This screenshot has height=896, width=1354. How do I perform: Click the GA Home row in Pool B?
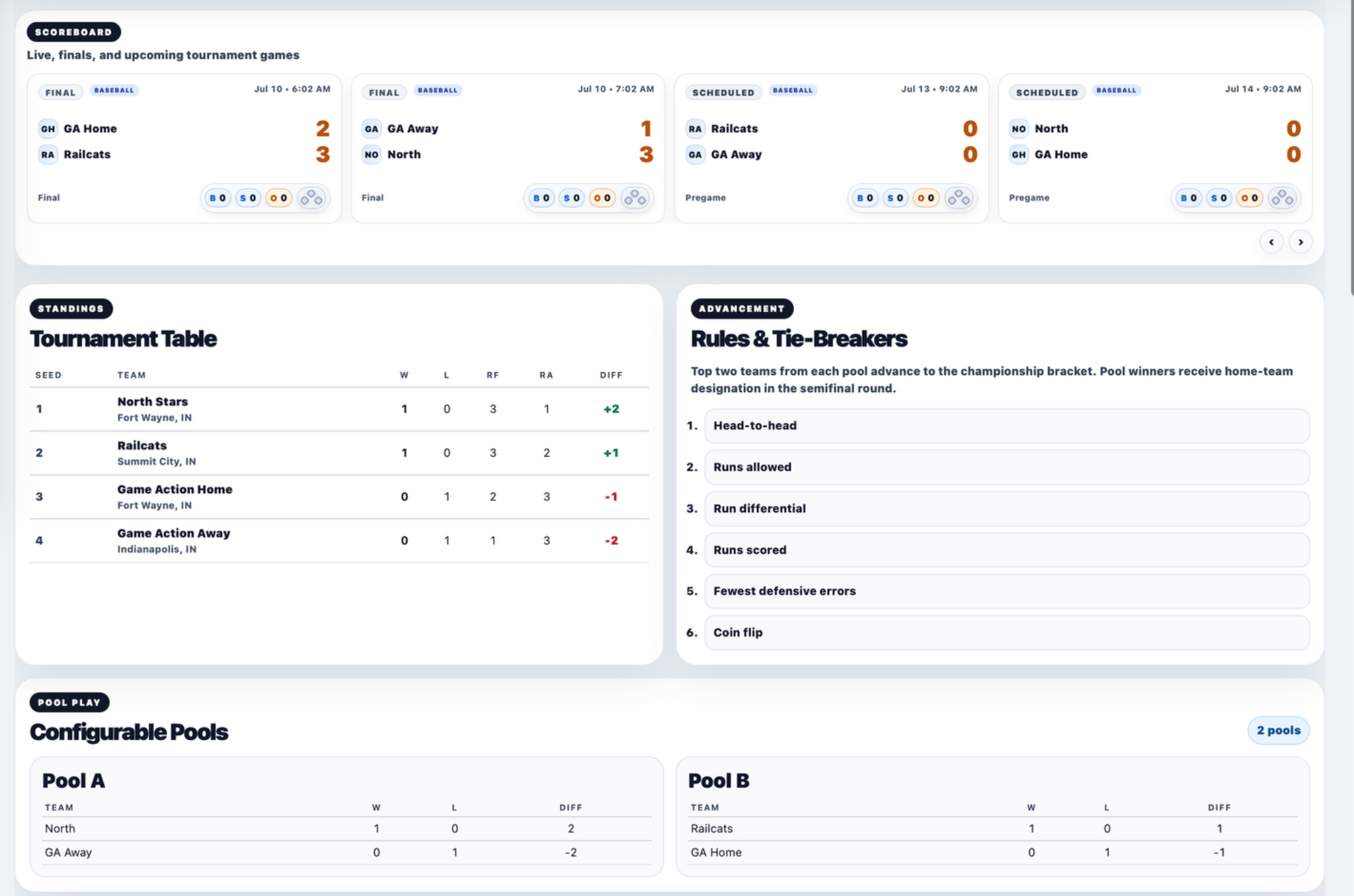click(x=993, y=852)
